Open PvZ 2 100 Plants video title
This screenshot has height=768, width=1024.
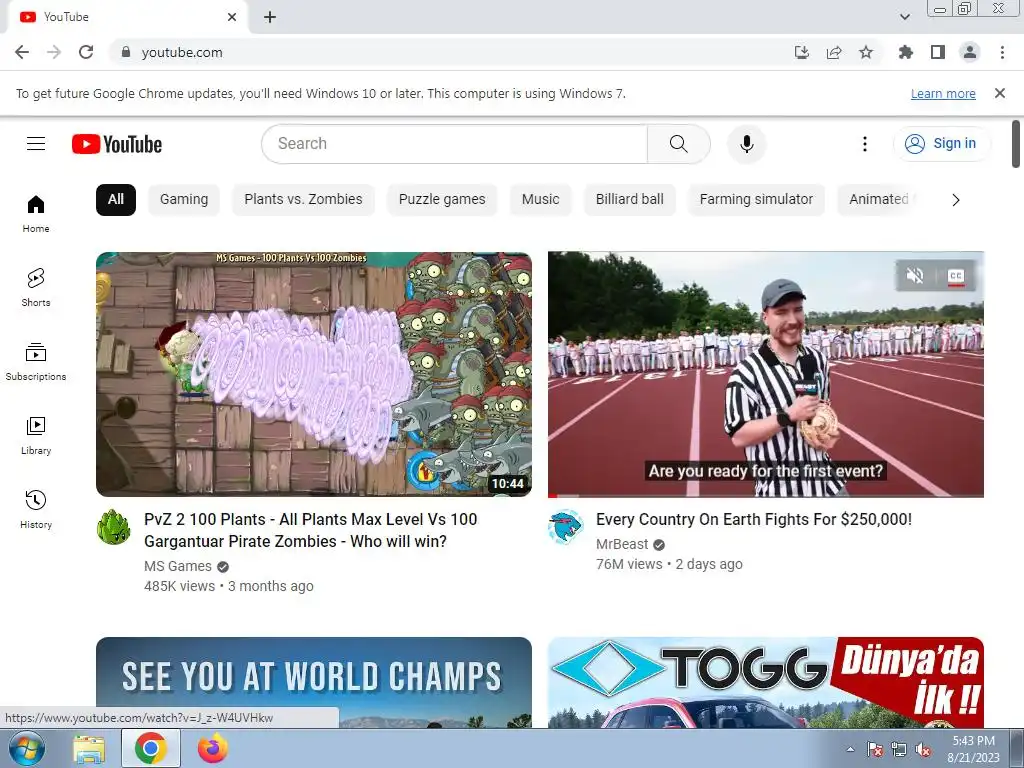(x=311, y=530)
